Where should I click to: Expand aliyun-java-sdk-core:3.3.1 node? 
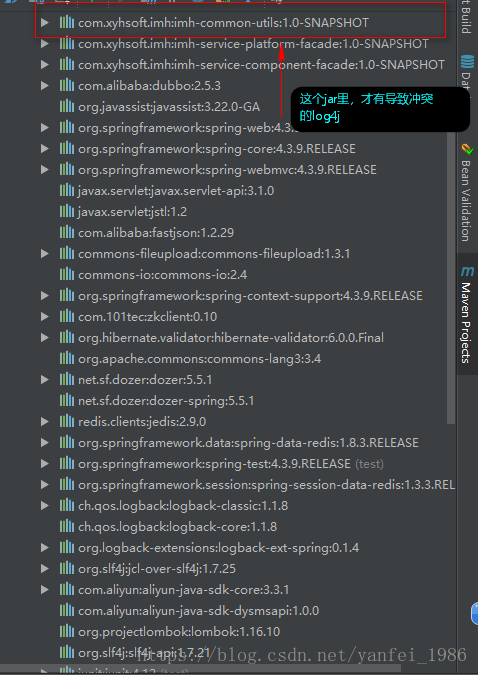pos(45,589)
